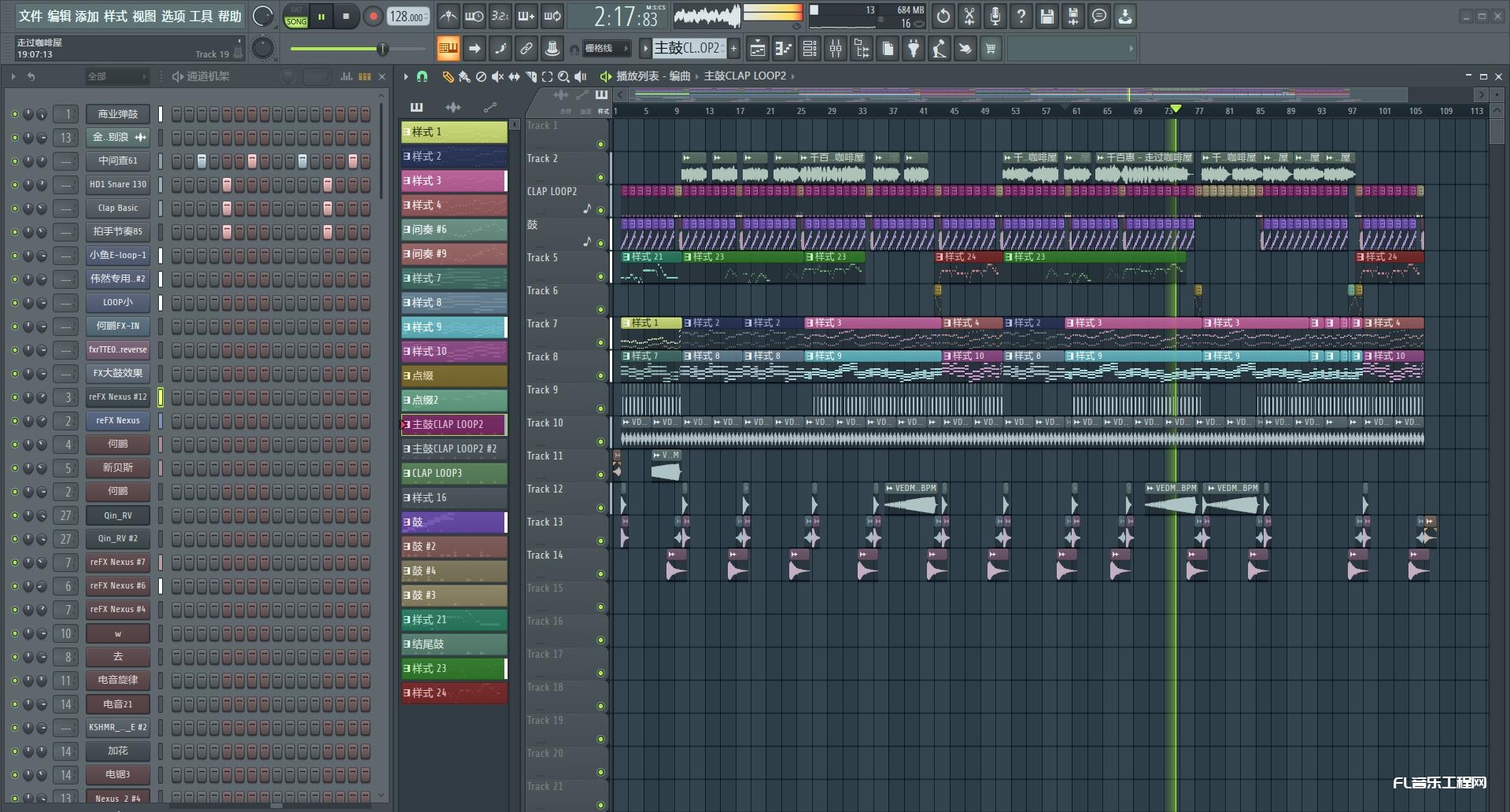This screenshot has width=1510, height=812.
Task: Click the undo history rotate icon
Action: 943,16
